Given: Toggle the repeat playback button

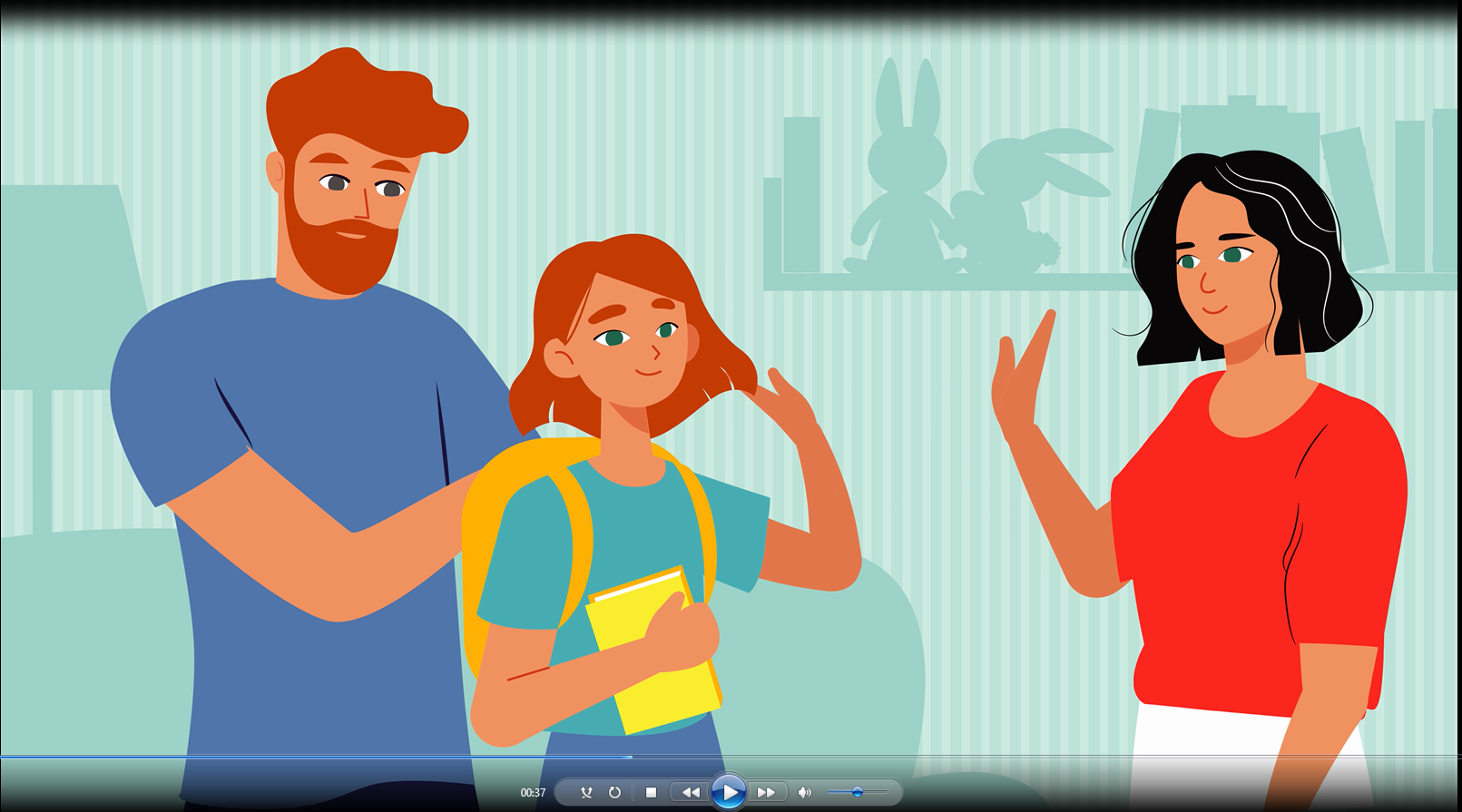Looking at the screenshot, I should tap(614, 792).
